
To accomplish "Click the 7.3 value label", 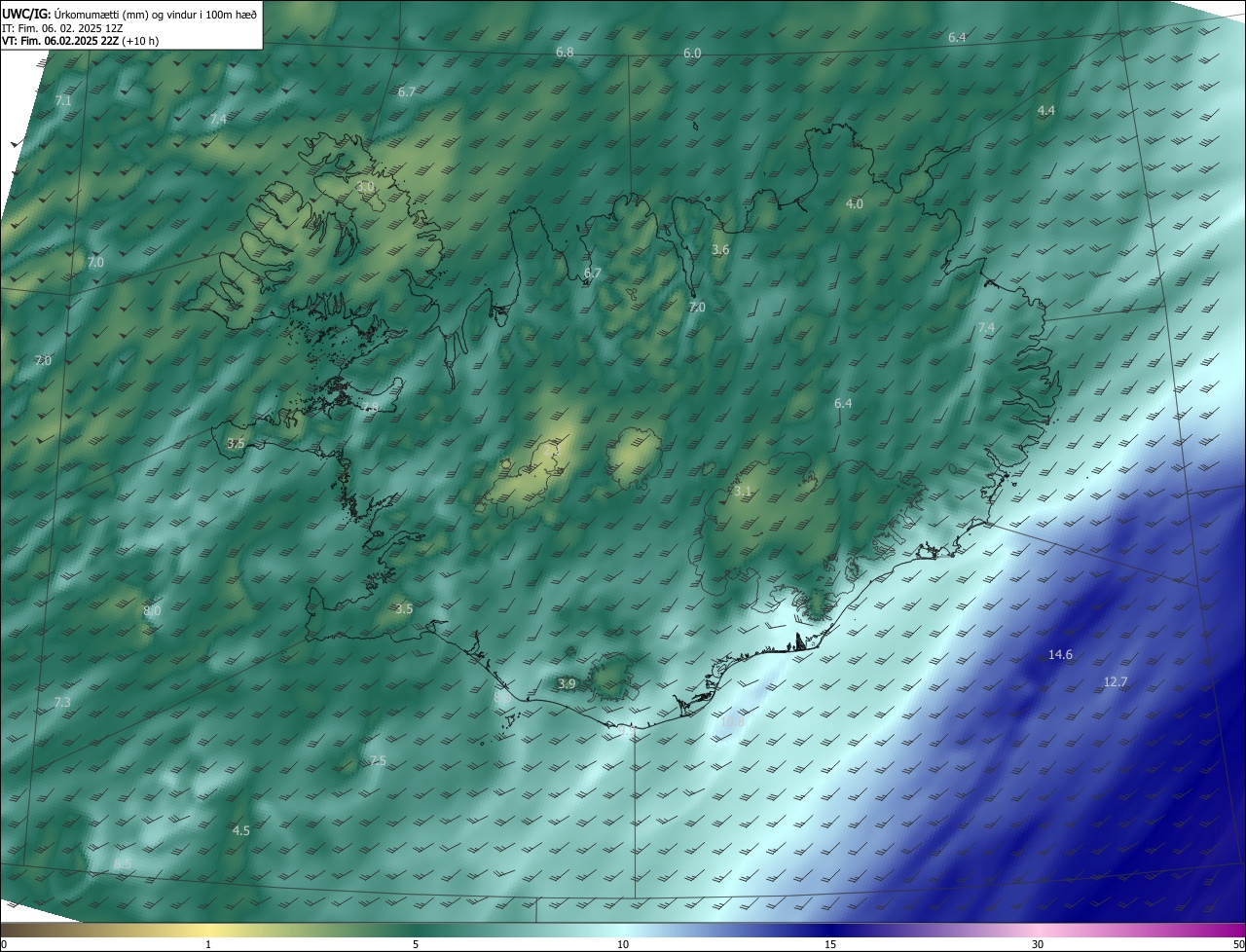I will point(62,703).
